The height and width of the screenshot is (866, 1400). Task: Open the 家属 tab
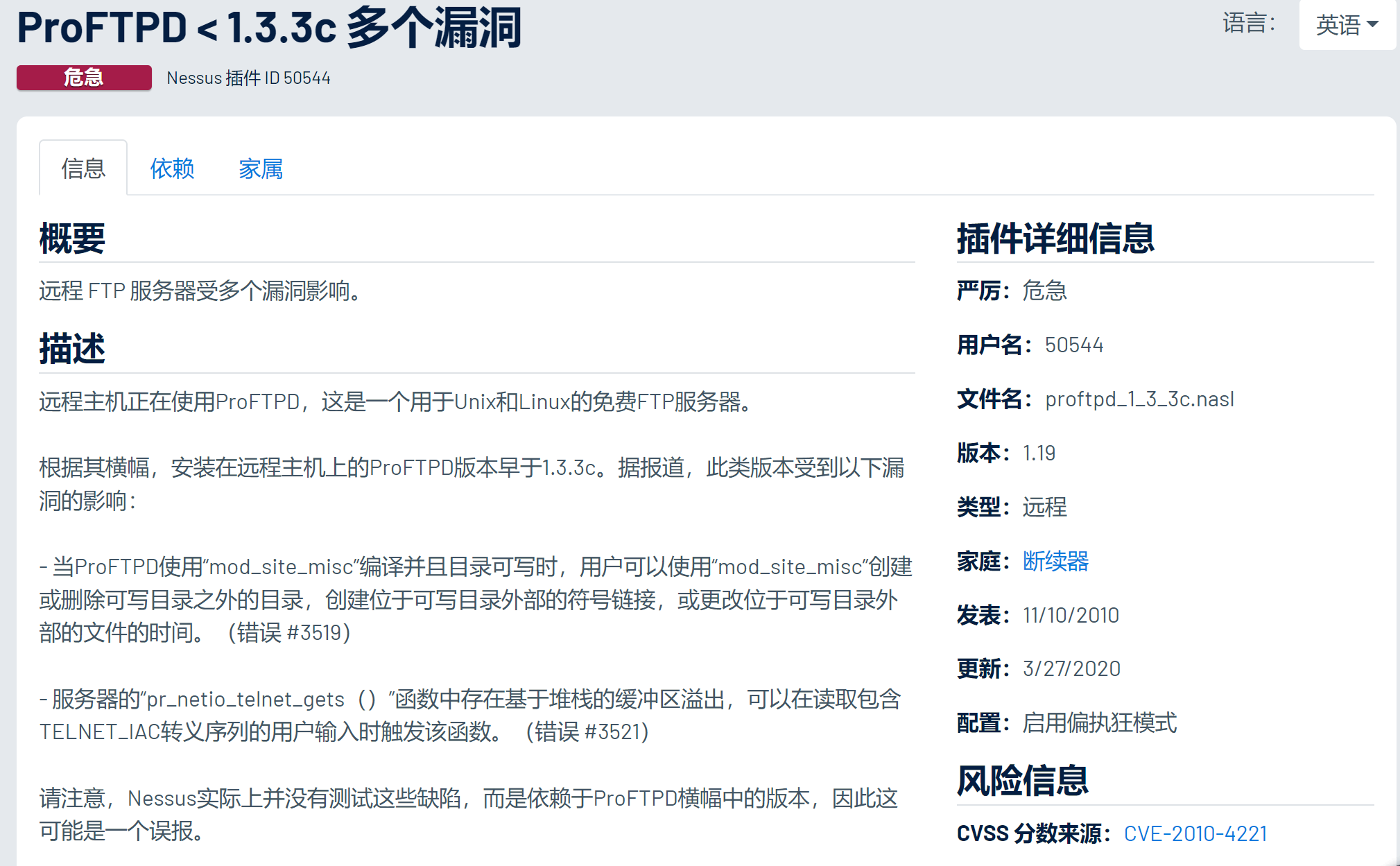click(x=260, y=168)
